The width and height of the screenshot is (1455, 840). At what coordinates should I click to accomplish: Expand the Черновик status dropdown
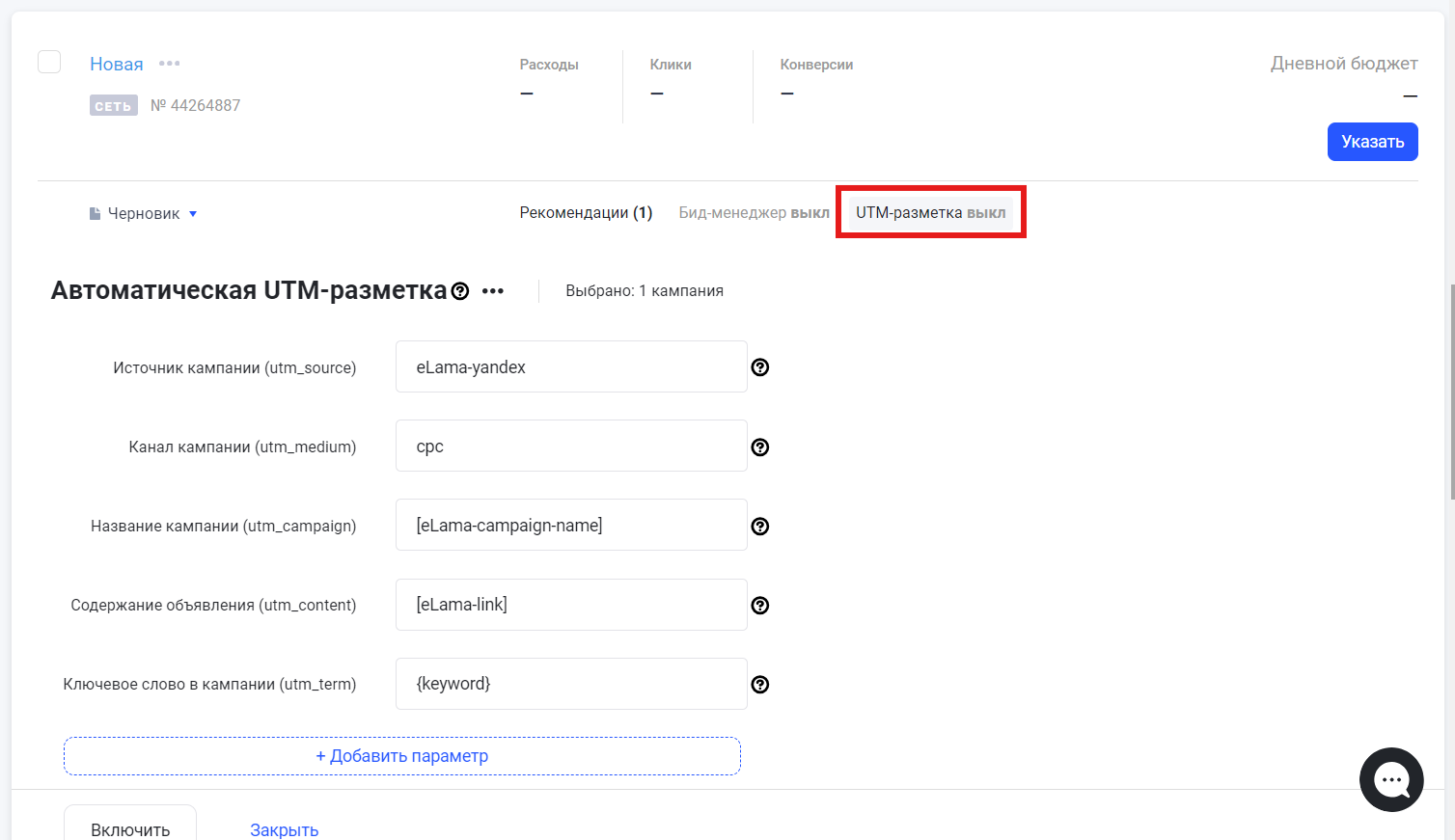tap(193, 214)
